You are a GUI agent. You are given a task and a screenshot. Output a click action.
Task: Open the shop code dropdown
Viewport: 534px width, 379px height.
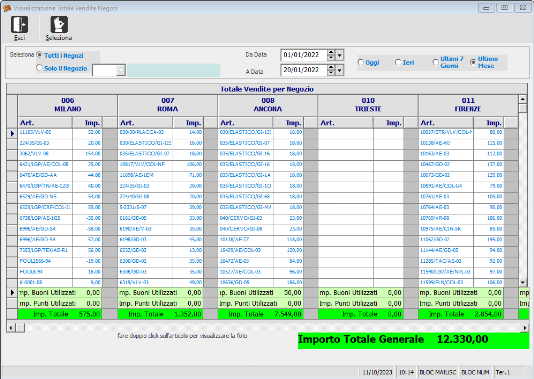coord(121,70)
